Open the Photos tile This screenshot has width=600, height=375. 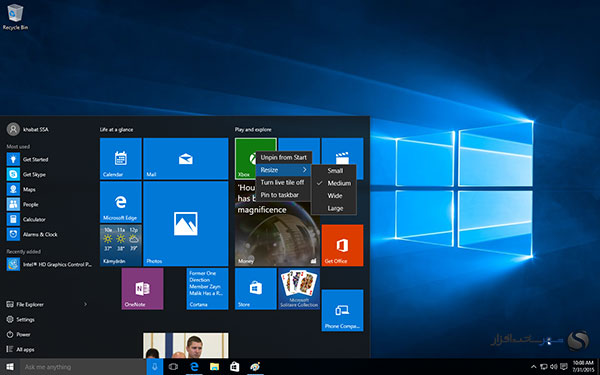pos(186,224)
